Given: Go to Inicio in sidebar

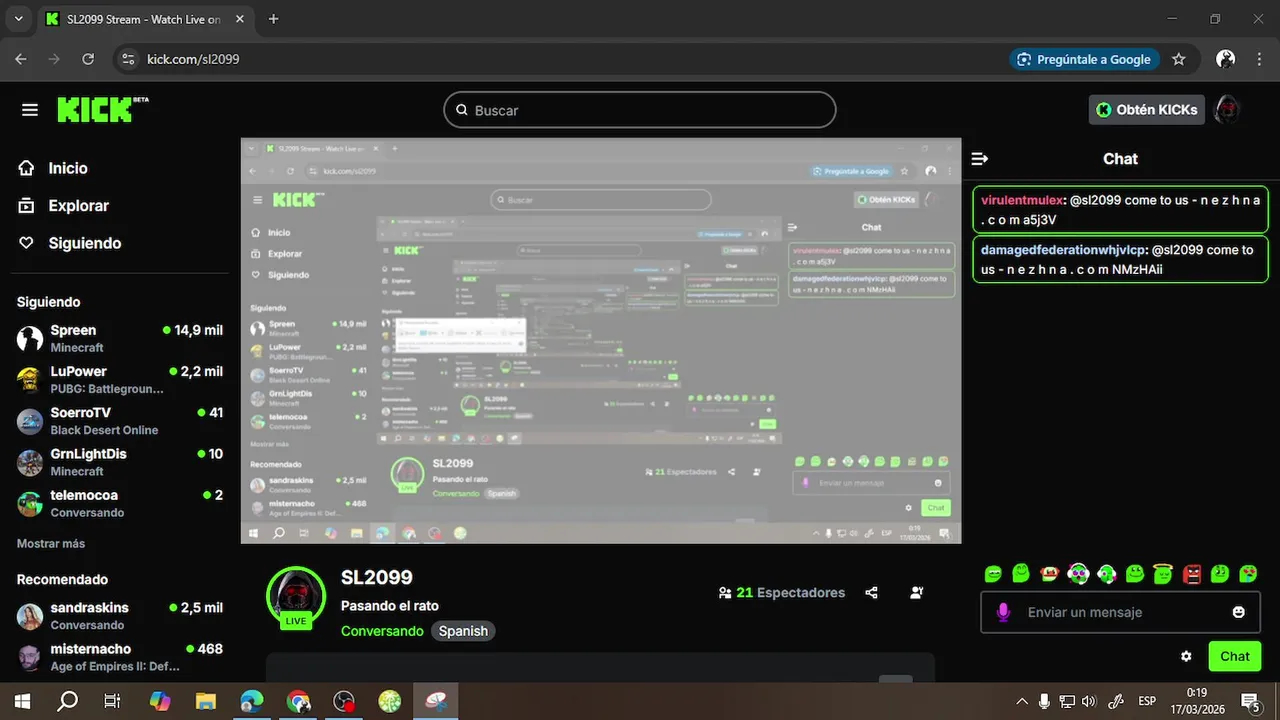Looking at the screenshot, I should tap(53, 168).
